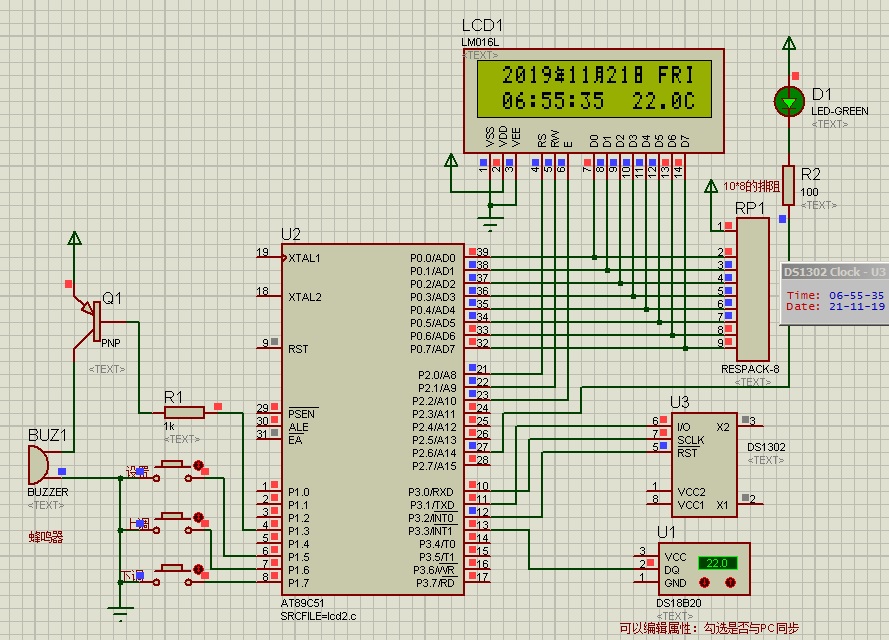This screenshot has width=889, height=640.
Task: Click the 设置 push-button switch body
Action: [172, 471]
